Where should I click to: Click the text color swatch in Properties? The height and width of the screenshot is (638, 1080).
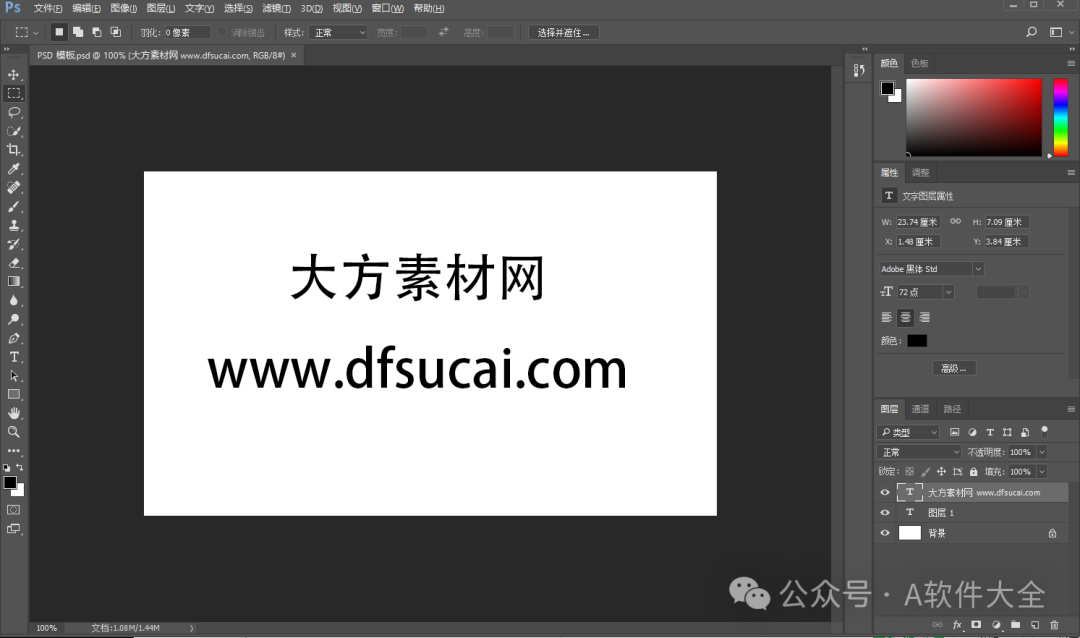(x=918, y=340)
